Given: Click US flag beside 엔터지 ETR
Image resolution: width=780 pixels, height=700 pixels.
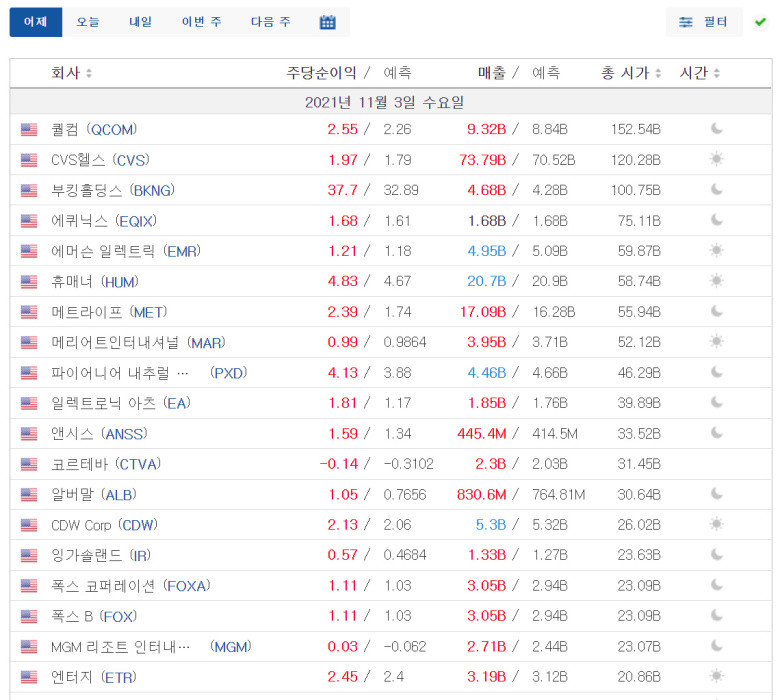Looking at the screenshot, I should (x=29, y=677).
